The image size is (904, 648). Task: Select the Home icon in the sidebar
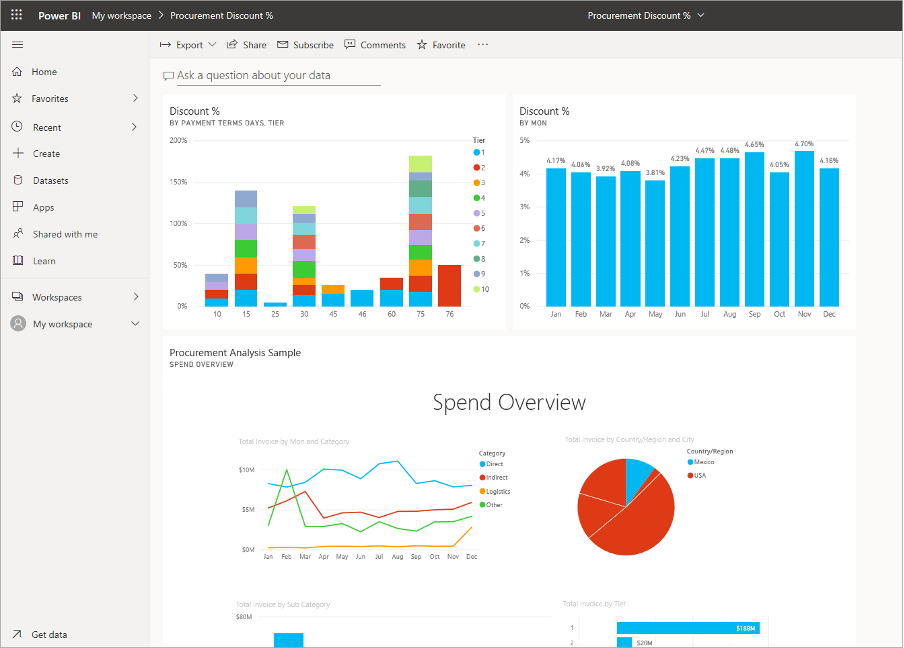[x=16, y=71]
